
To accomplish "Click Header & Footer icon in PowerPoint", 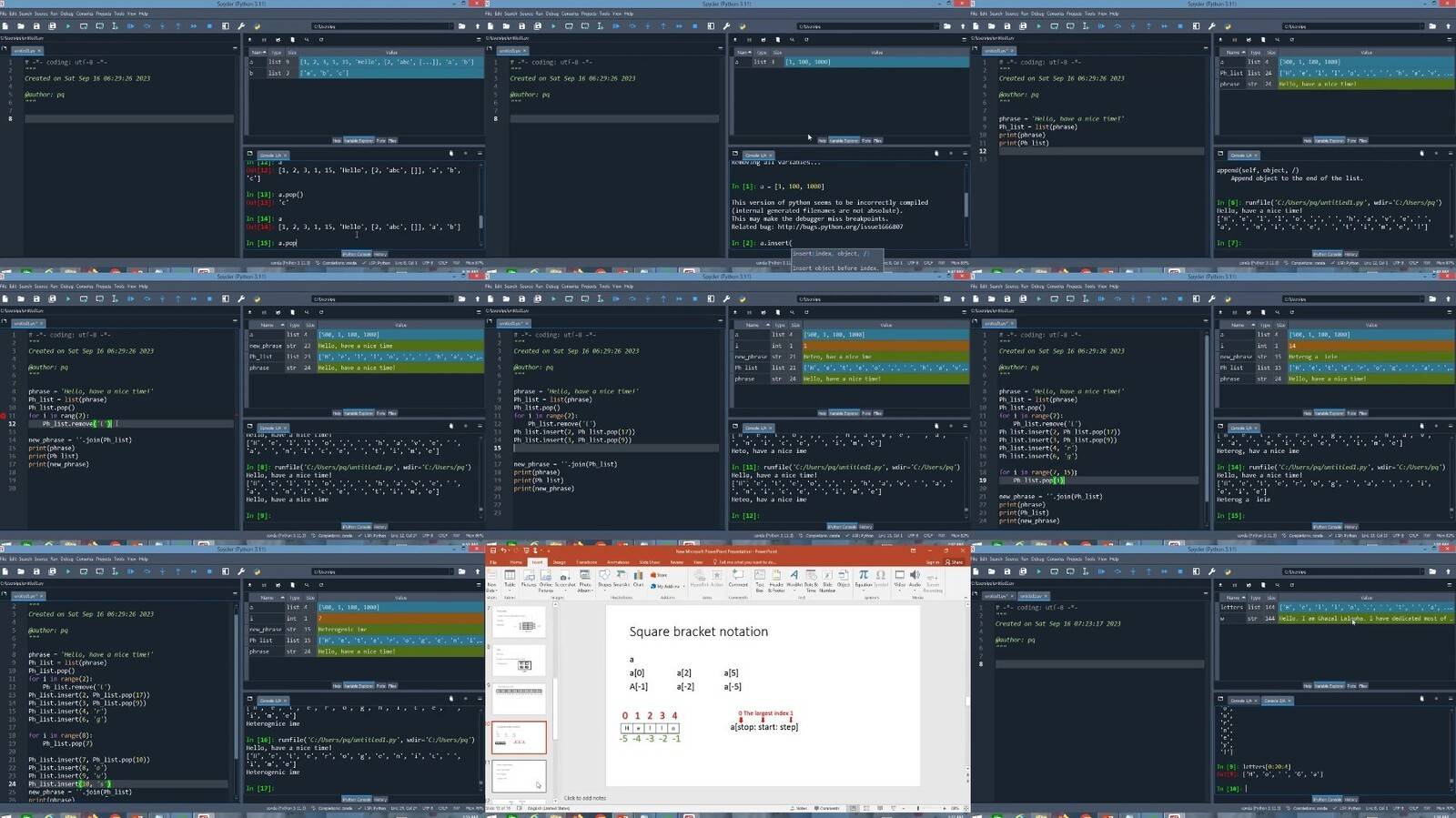I will point(776,580).
